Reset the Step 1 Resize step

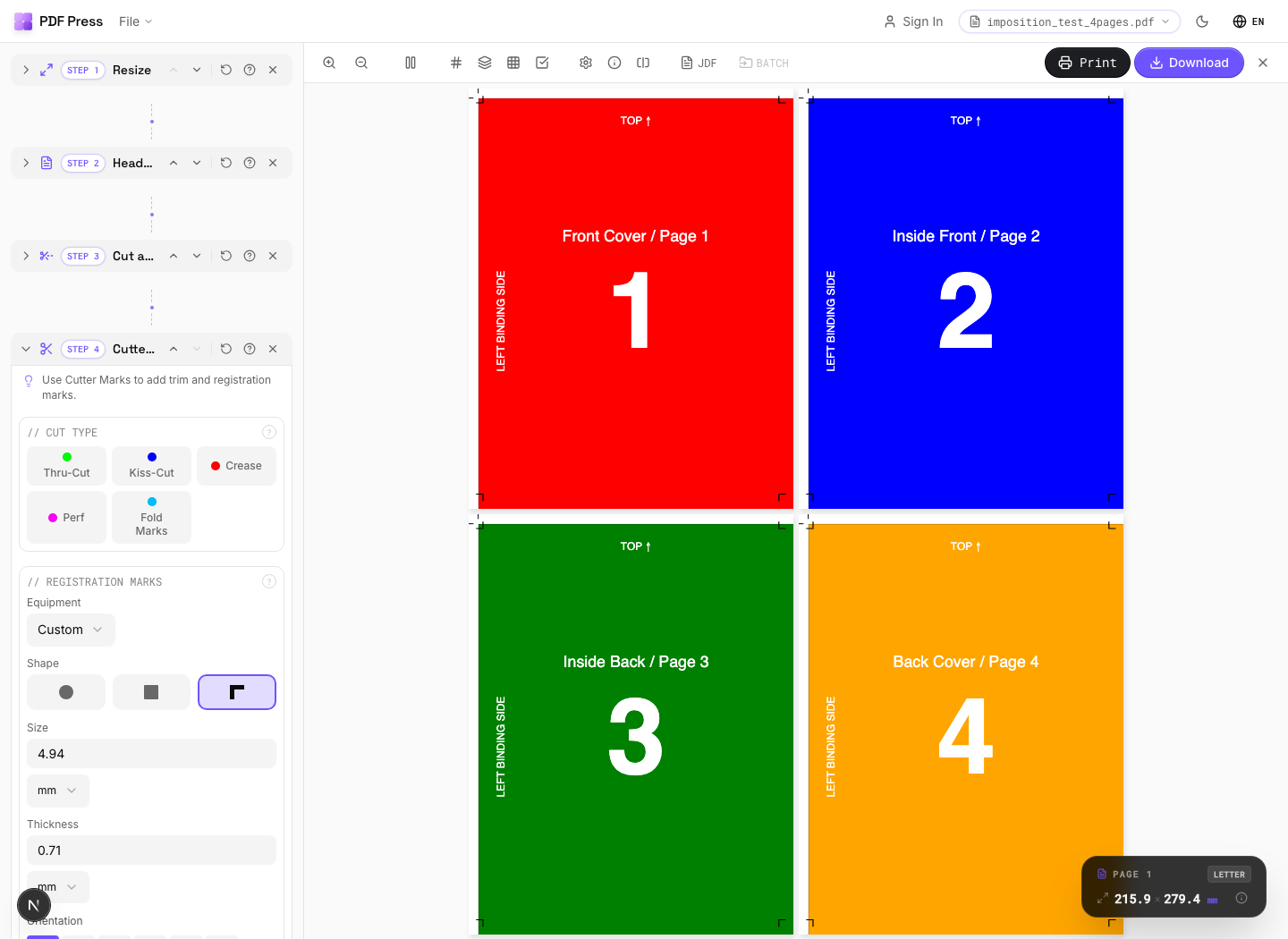(x=226, y=70)
